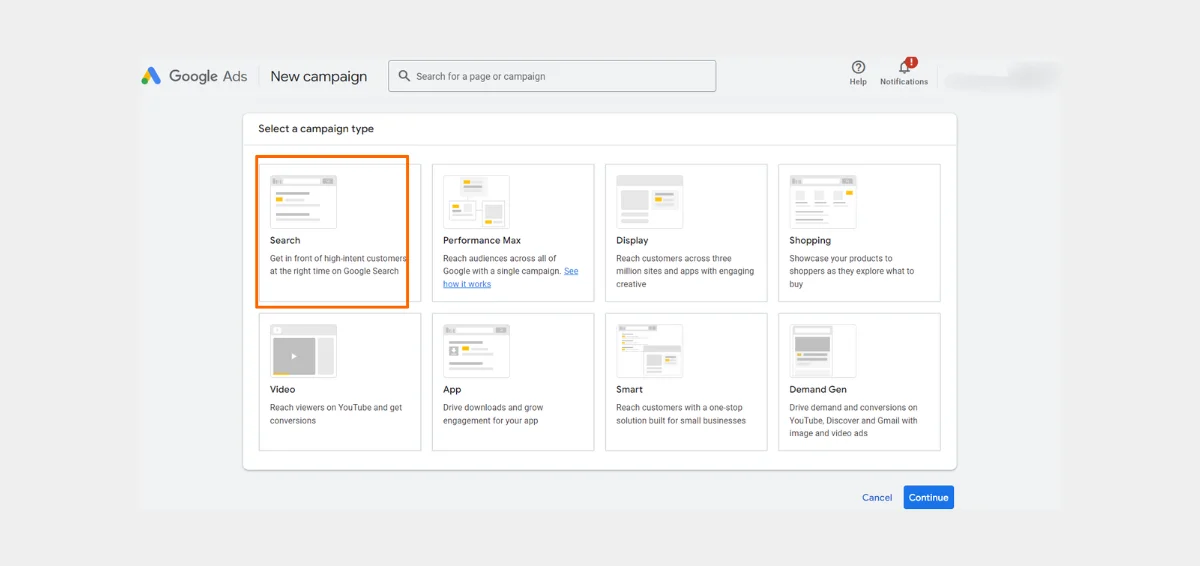Click the 'Notifications' label under the bell
The image size is (1200, 566).
(904, 82)
